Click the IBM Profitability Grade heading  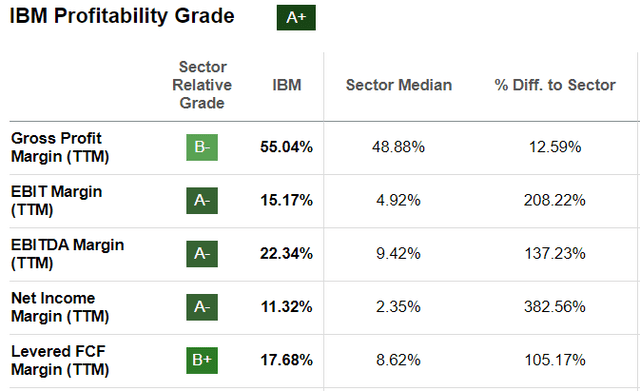pos(122,16)
